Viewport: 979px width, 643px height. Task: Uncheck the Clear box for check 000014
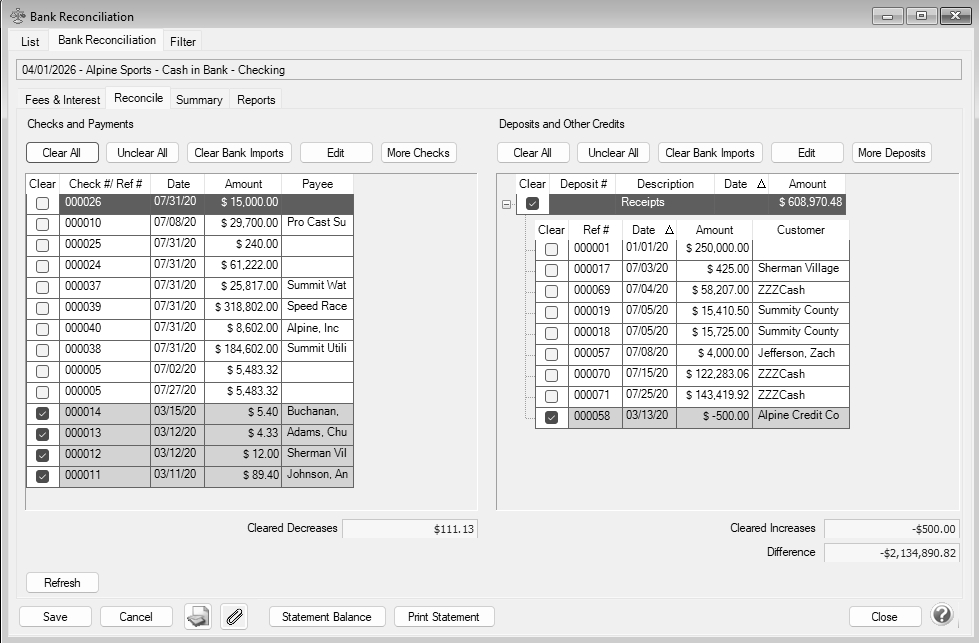point(42,414)
